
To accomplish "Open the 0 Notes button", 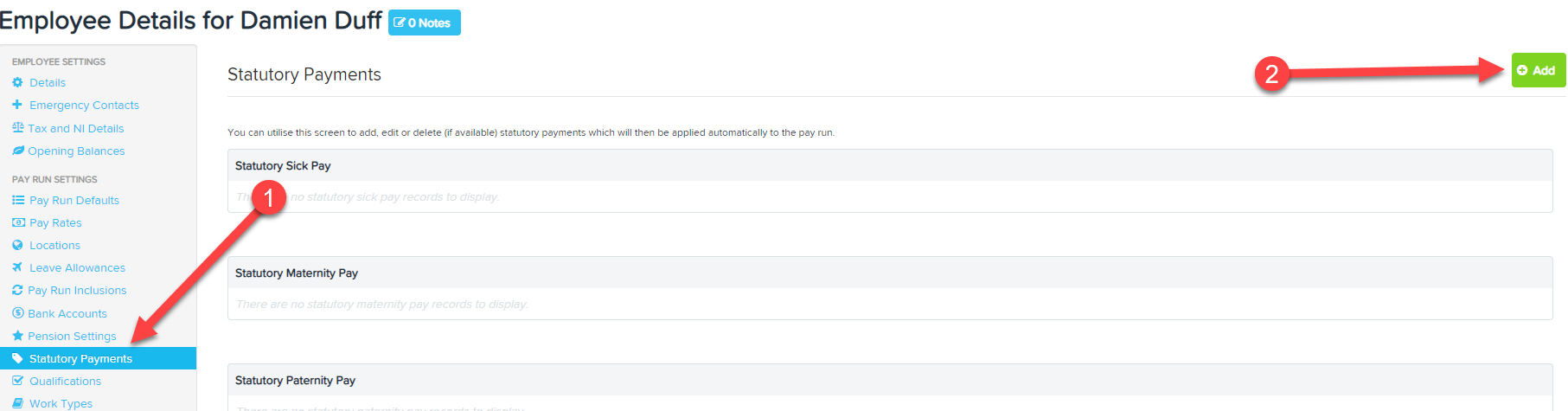I will [x=424, y=22].
